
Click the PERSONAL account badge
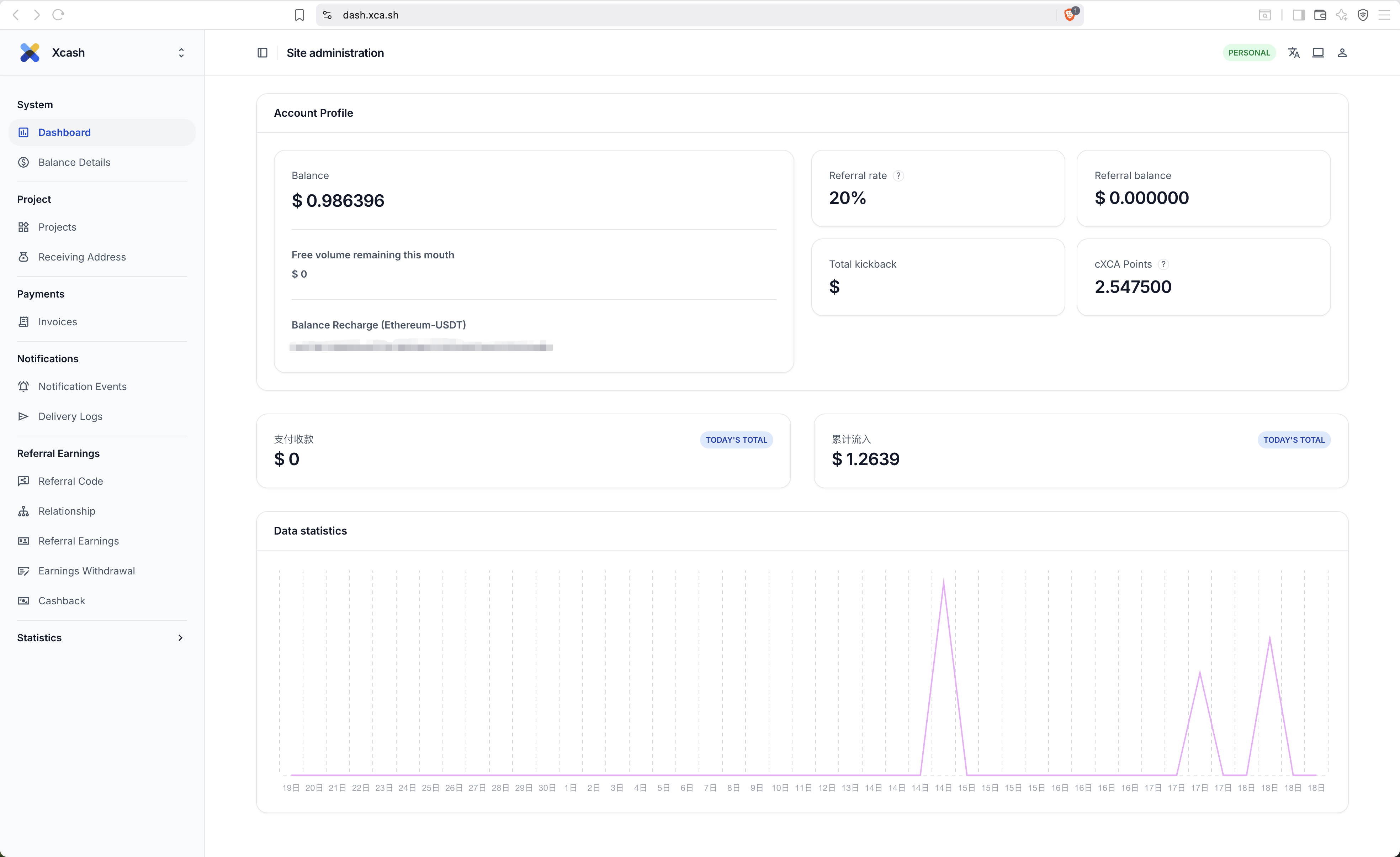[1249, 53]
